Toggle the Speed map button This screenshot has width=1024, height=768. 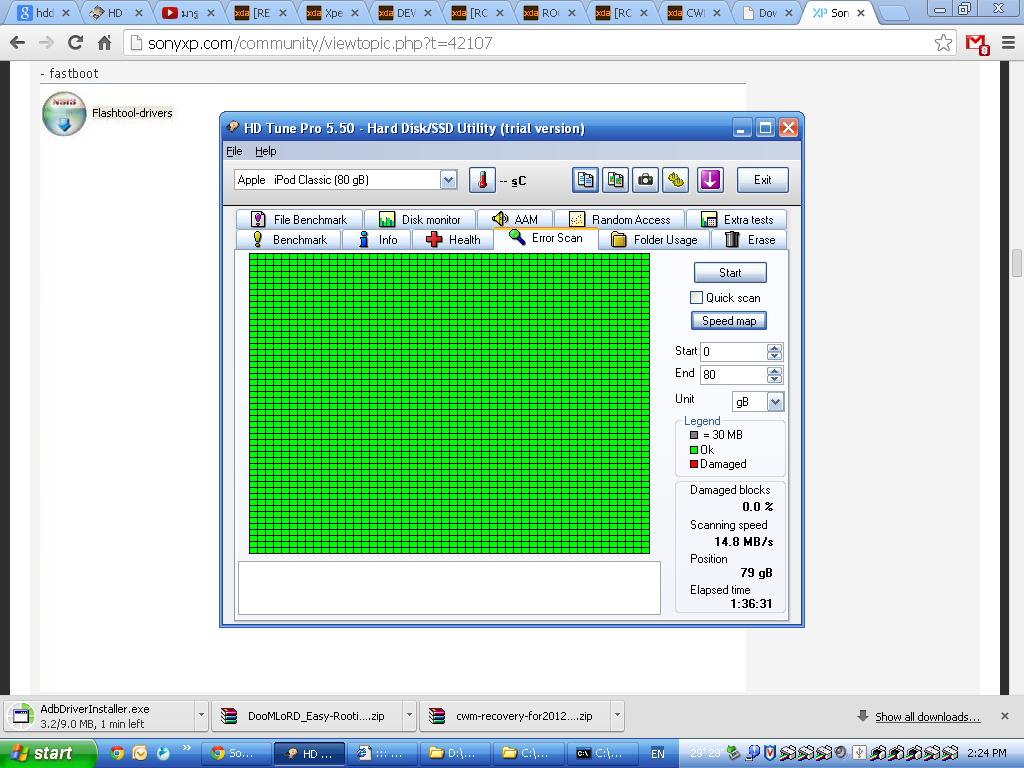[729, 321]
